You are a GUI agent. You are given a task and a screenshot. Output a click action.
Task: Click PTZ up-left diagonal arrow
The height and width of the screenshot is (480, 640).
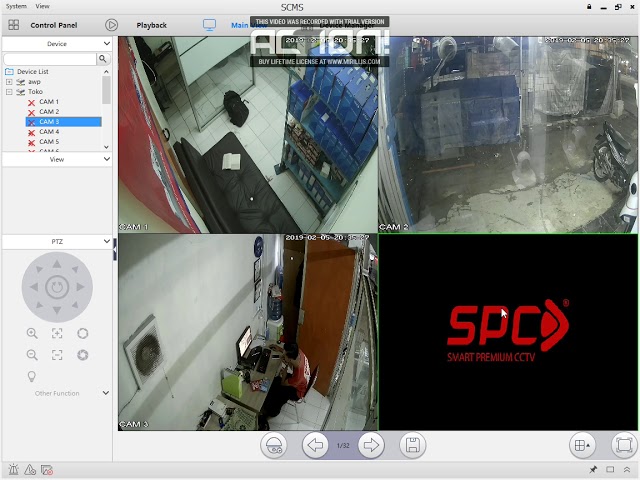tap(40, 269)
